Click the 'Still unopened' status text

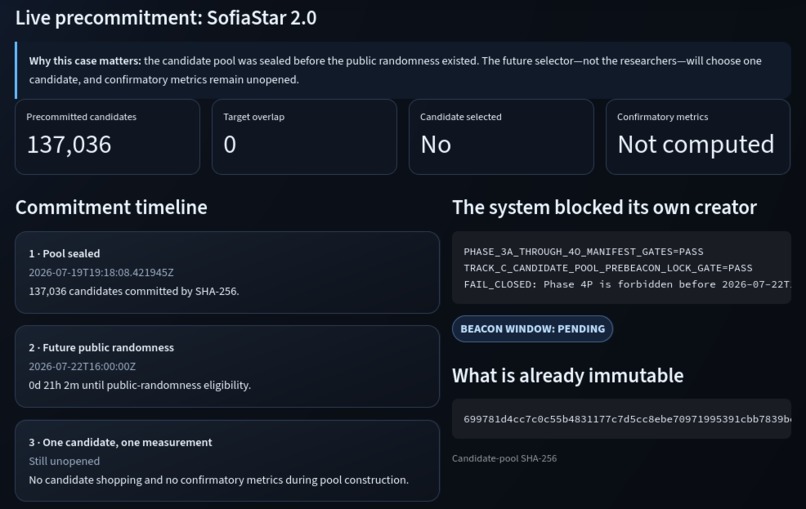click(x=64, y=461)
